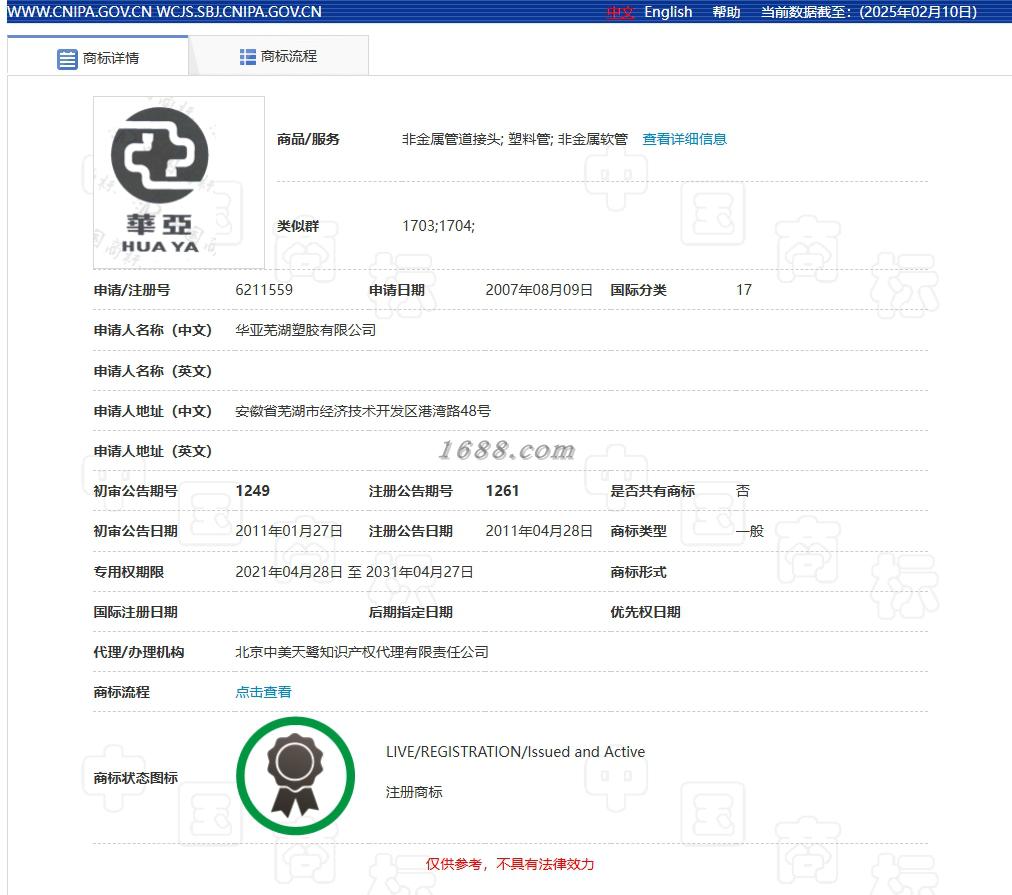
Task: Select applicant name 华亚芜湖塑胶有限公司
Action: click(305, 330)
